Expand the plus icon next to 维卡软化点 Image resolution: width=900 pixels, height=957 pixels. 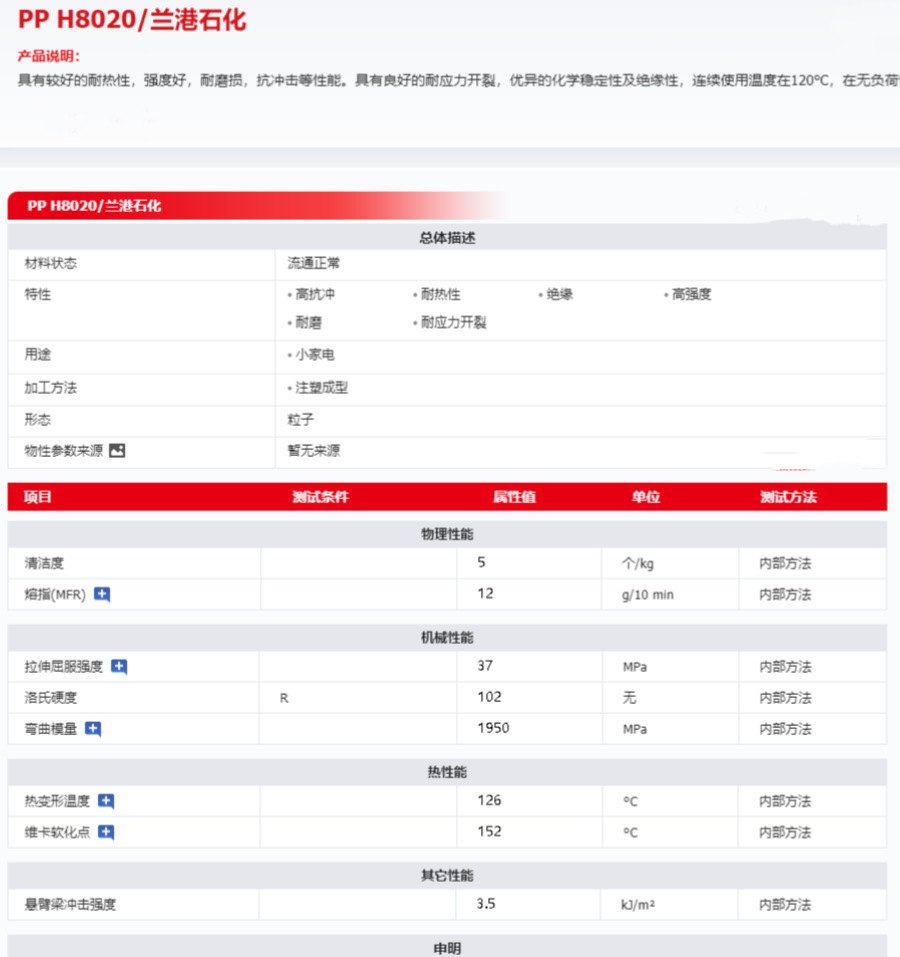[x=106, y=832]
